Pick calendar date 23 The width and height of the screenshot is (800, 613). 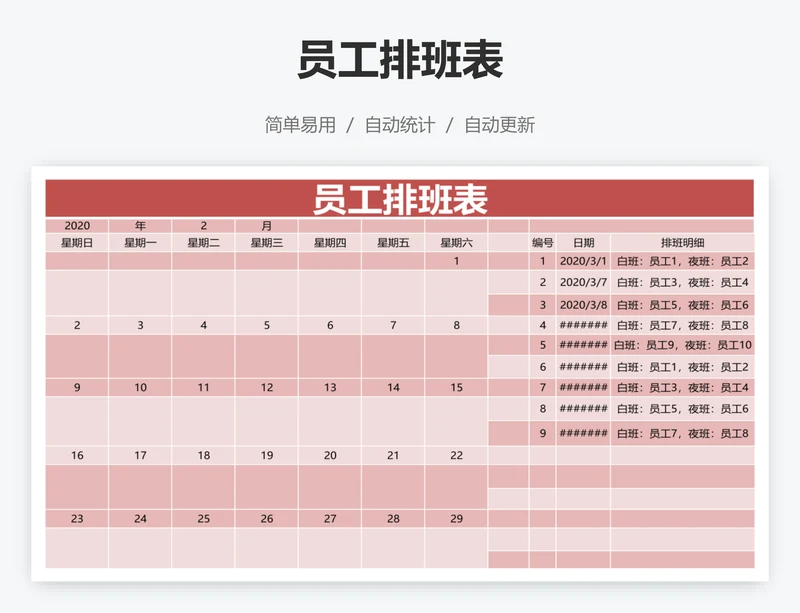pyautogui.click(x=77, y=519)
